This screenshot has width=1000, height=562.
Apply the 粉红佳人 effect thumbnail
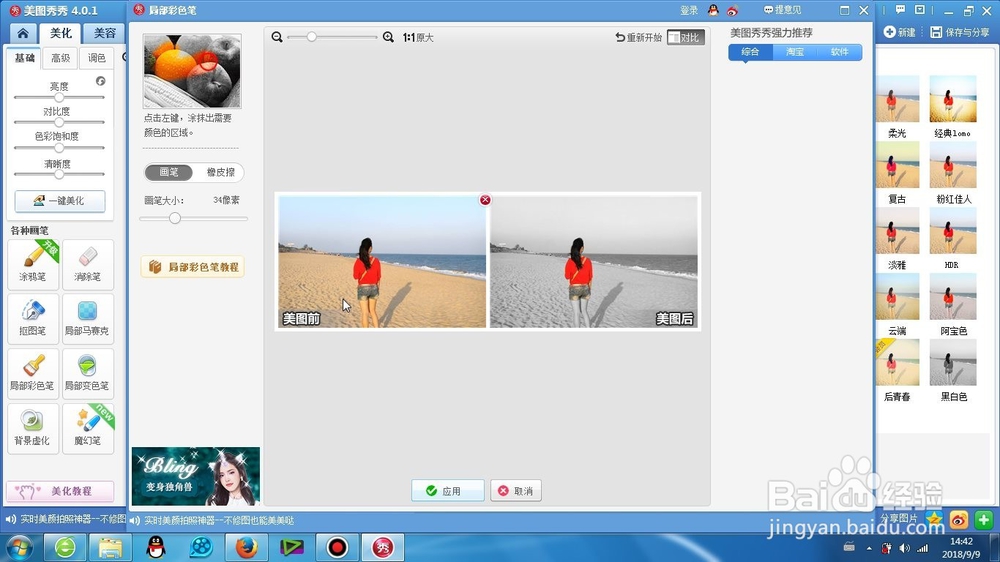[953, 165]
